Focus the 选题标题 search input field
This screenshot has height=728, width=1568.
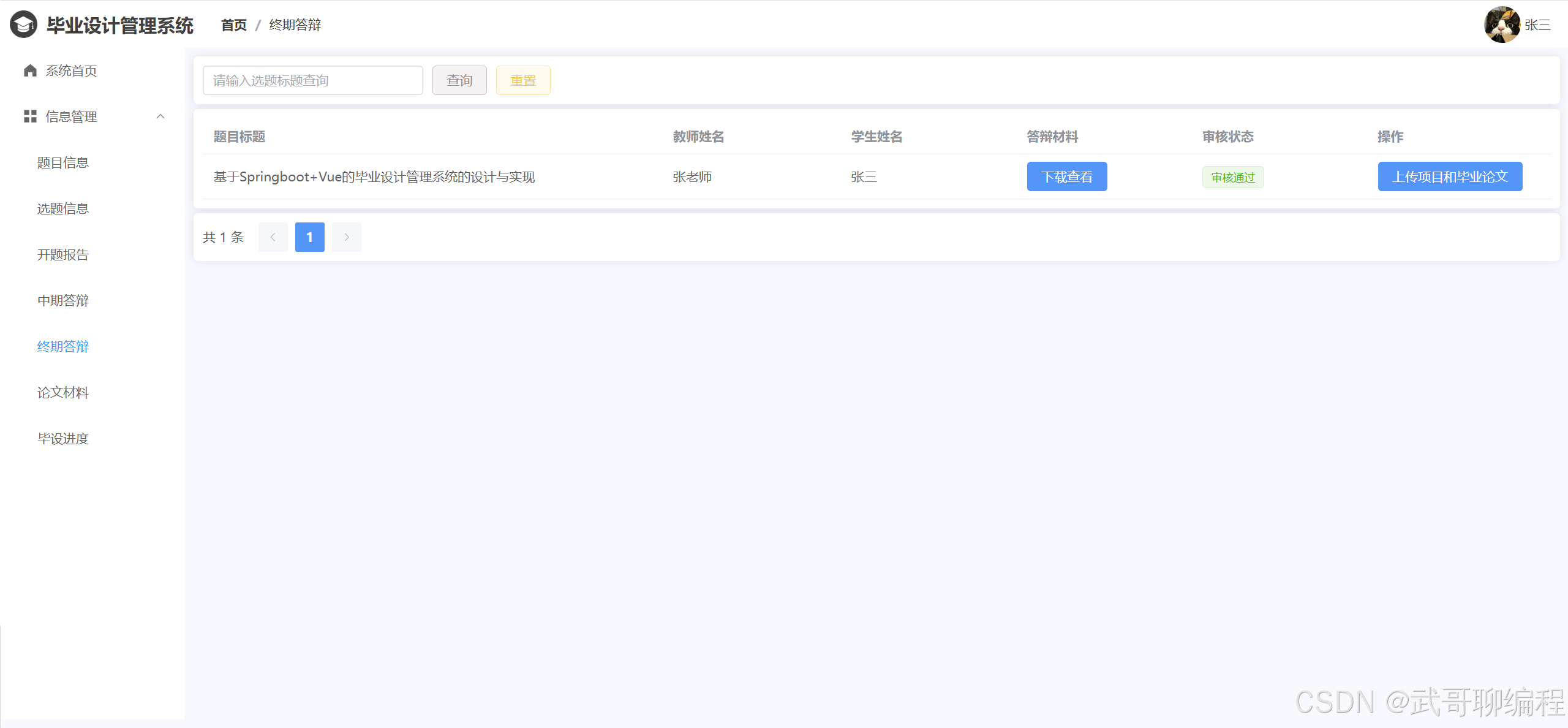click(312, 80)
